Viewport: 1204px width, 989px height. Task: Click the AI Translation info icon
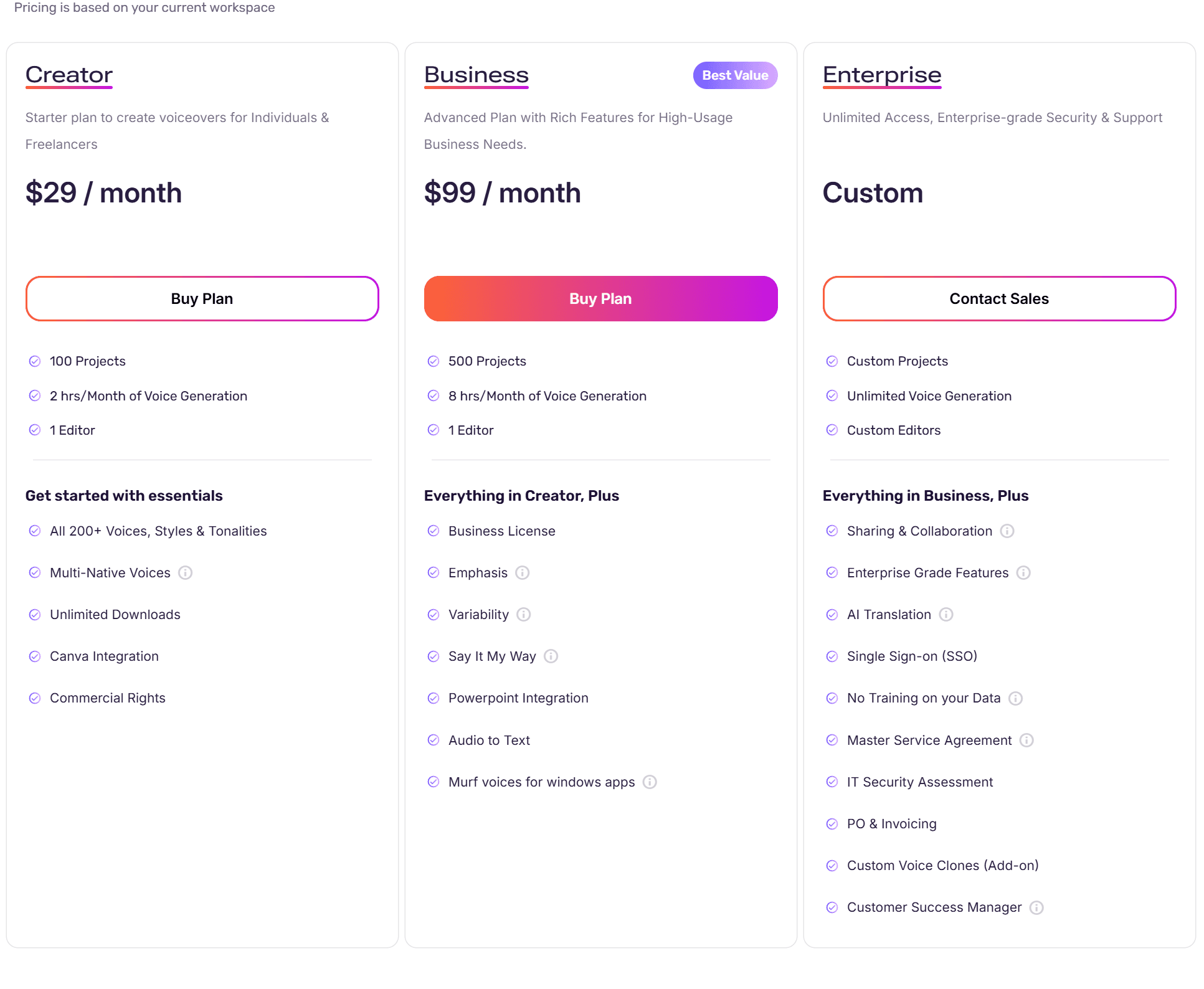(x=946, y=614)
